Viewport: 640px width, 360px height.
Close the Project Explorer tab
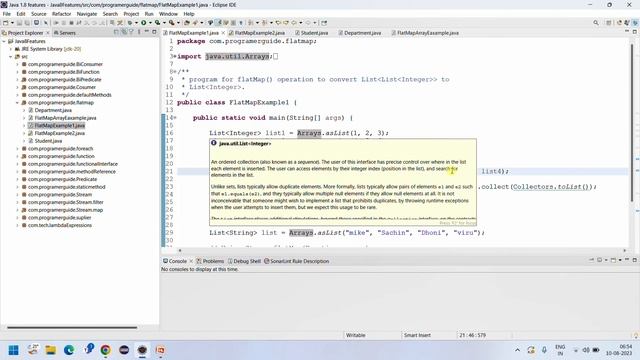(48, 33)
